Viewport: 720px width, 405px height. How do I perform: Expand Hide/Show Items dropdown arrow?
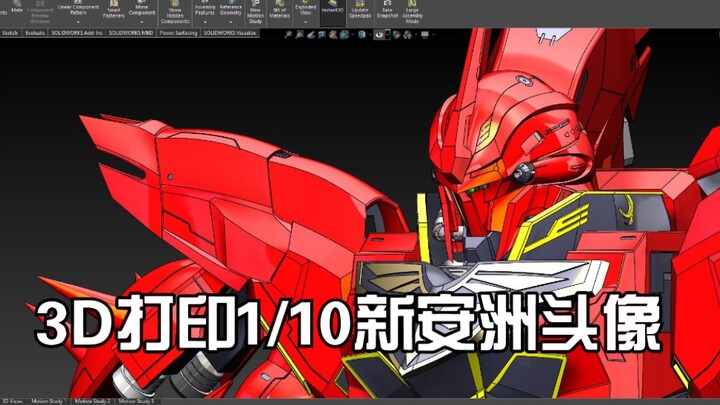coord(388,34)
